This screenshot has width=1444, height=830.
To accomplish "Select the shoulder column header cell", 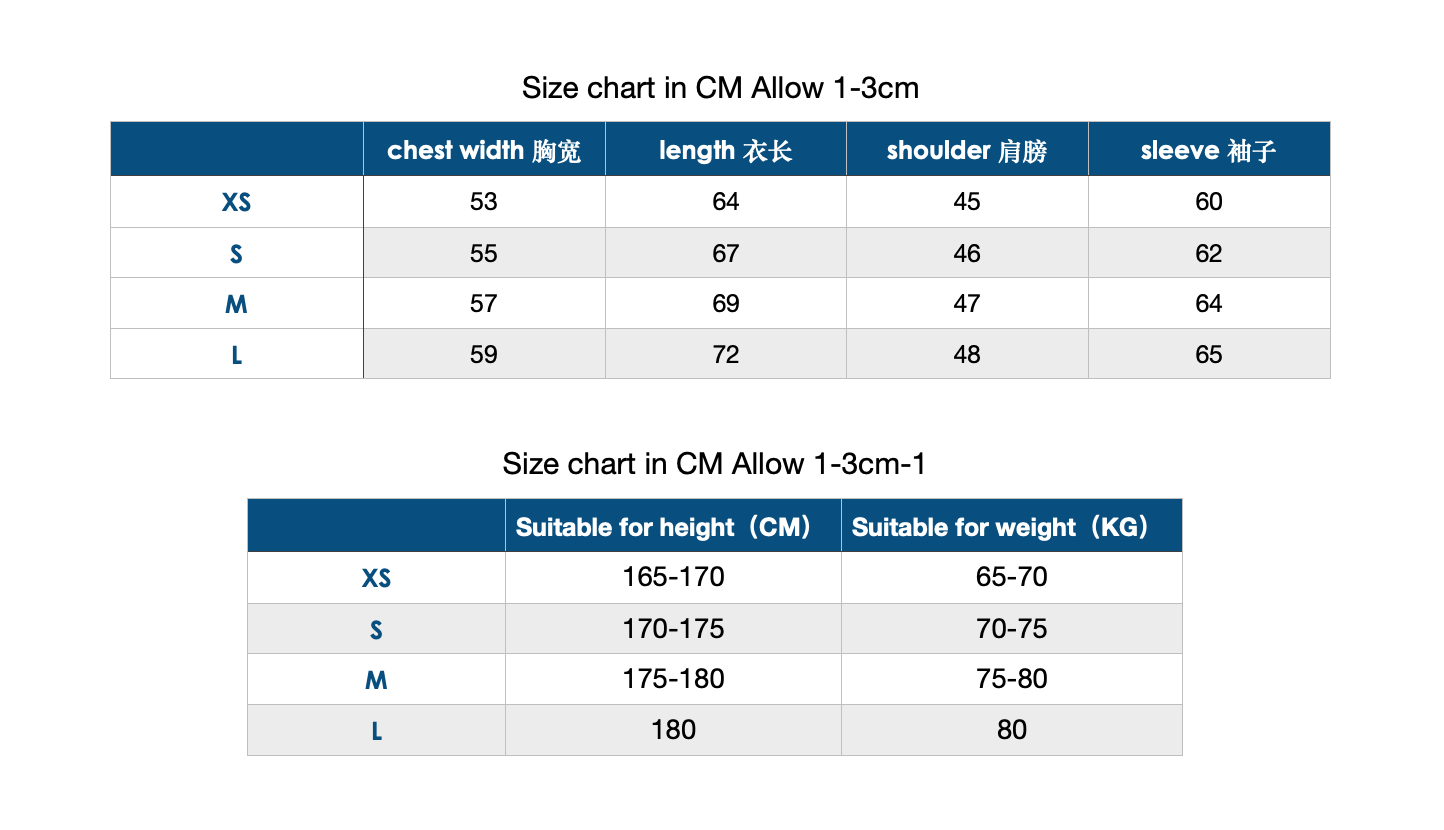I will (x=967, y=150).
